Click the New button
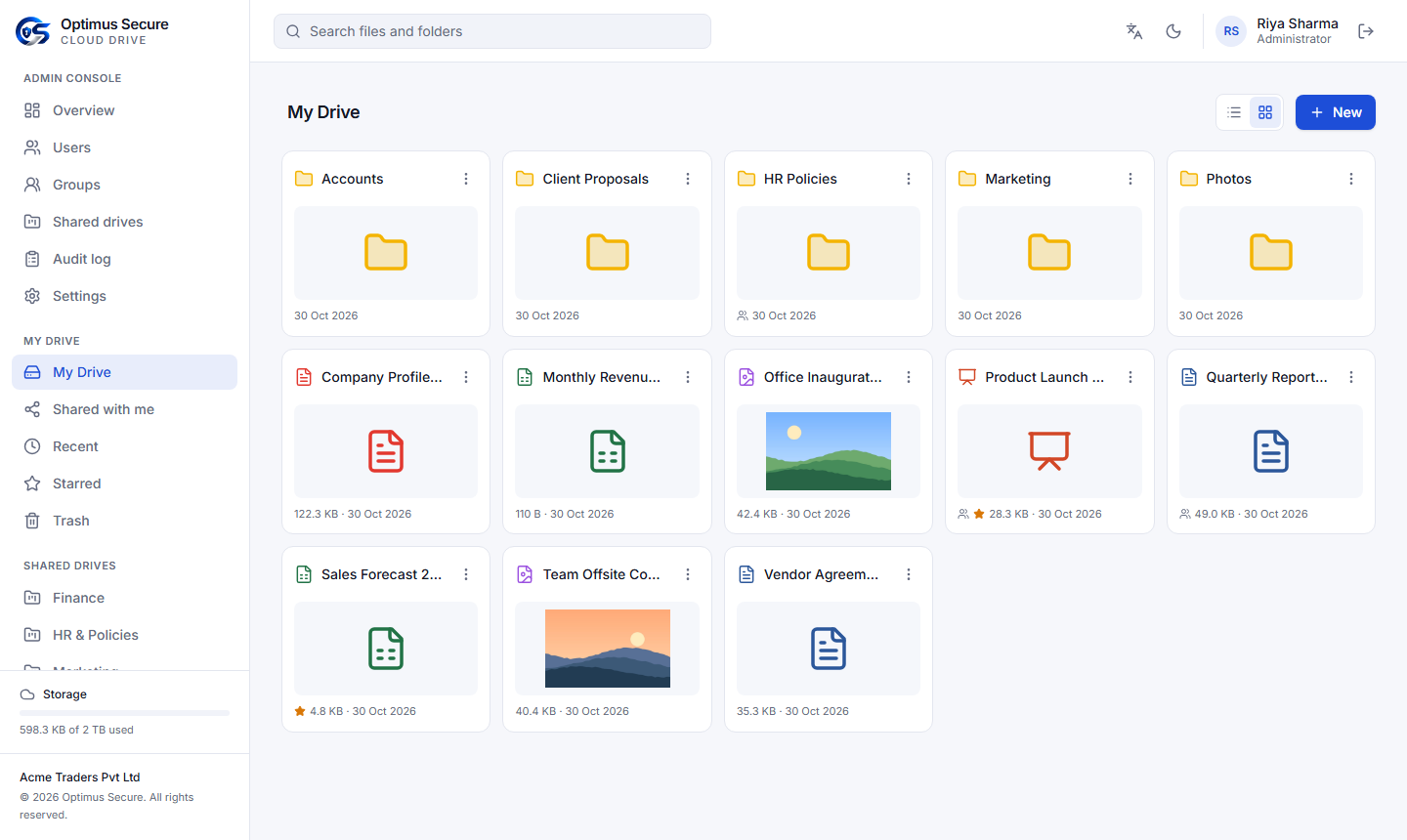This screenshot has width=1407, height=840. 1336,112
